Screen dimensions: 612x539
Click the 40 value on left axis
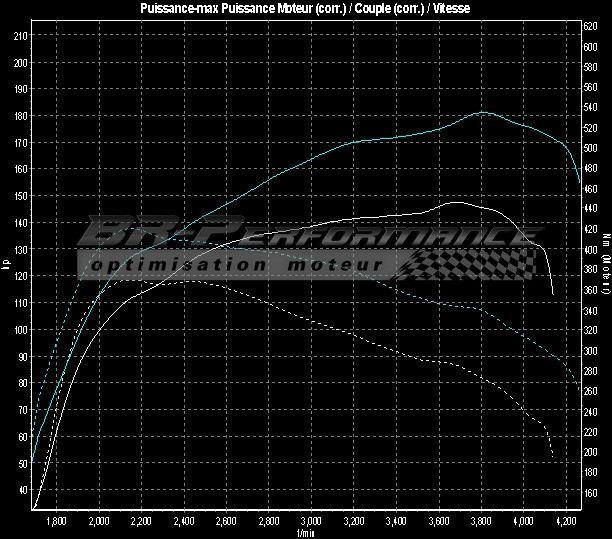point(22,490)
